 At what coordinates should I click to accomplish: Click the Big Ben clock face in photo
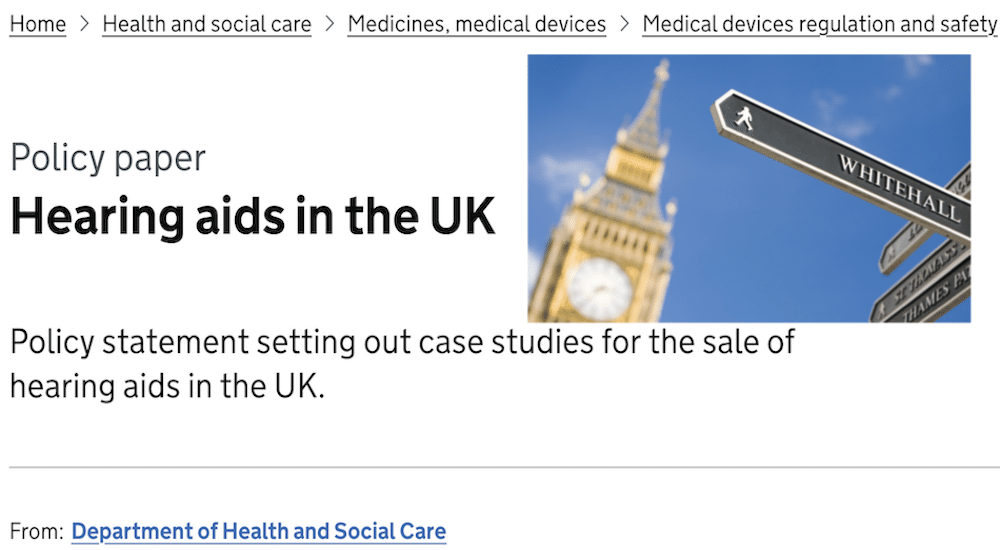[599, 288]
